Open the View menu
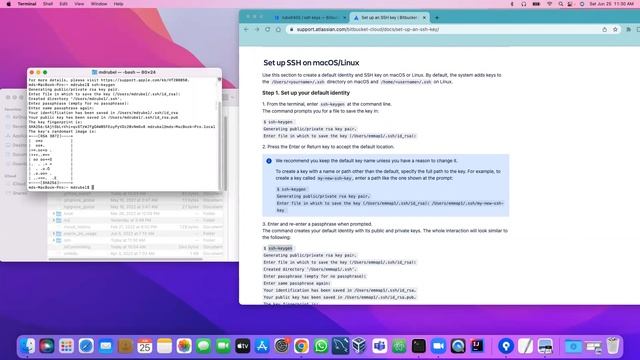 point(79,4)
